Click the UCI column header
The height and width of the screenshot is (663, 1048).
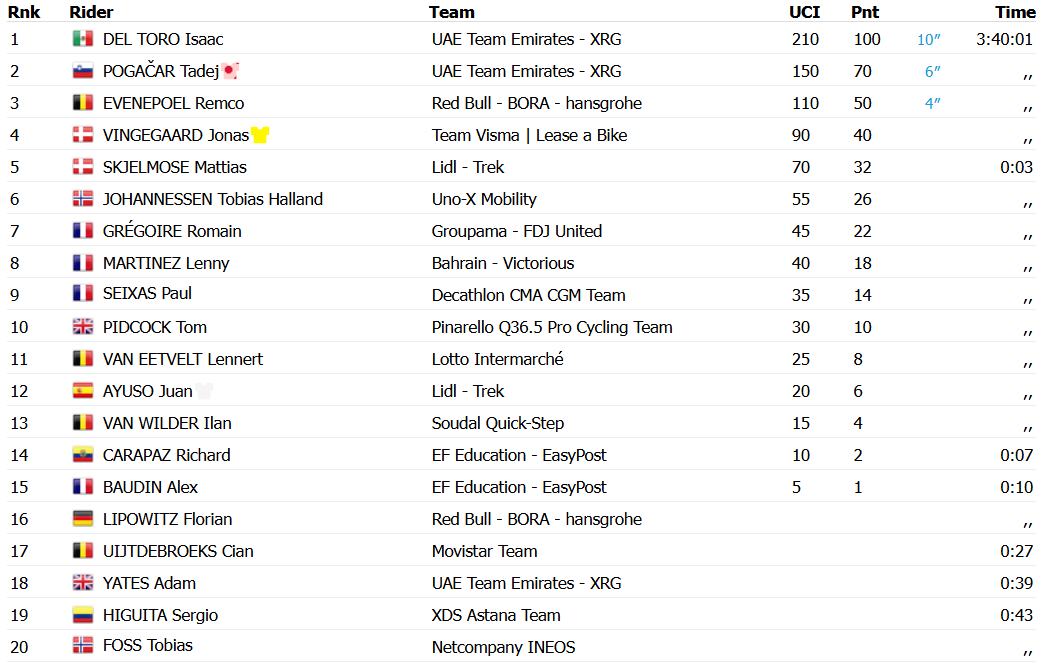pos(804,12)
